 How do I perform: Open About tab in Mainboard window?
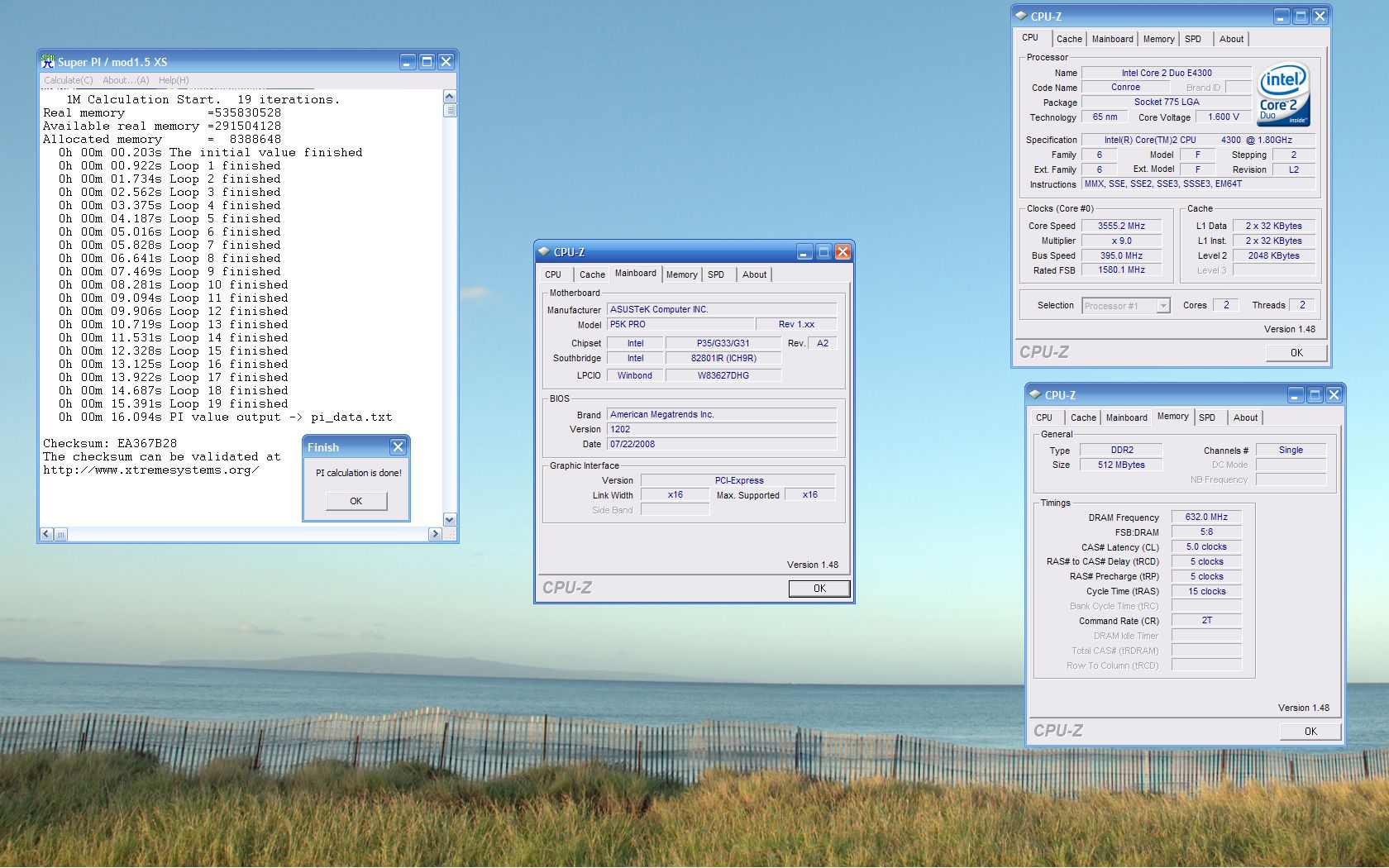[x=754, y=274]
